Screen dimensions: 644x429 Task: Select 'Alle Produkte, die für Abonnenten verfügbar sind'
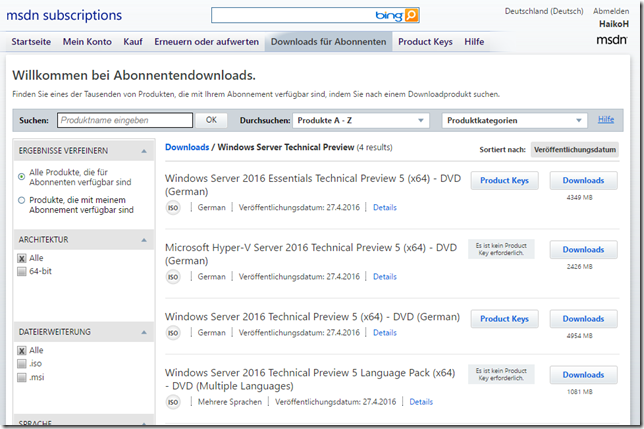click(x=22, y=177)
